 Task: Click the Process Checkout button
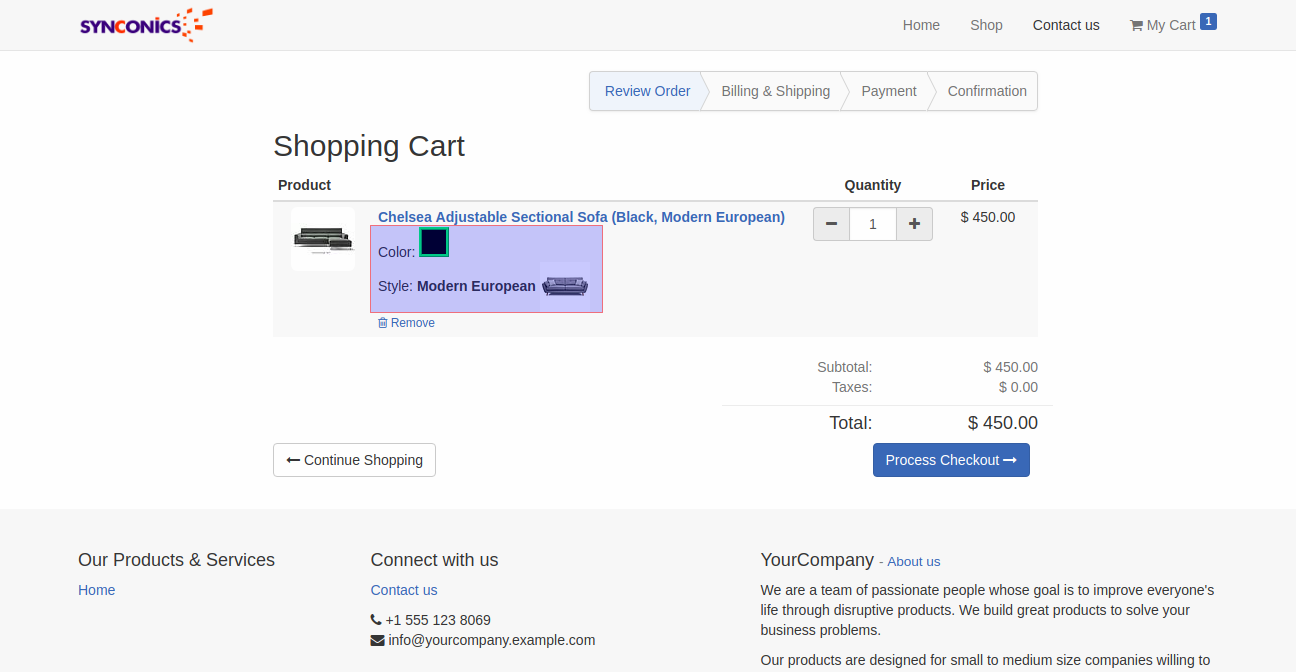click(951, 460)
